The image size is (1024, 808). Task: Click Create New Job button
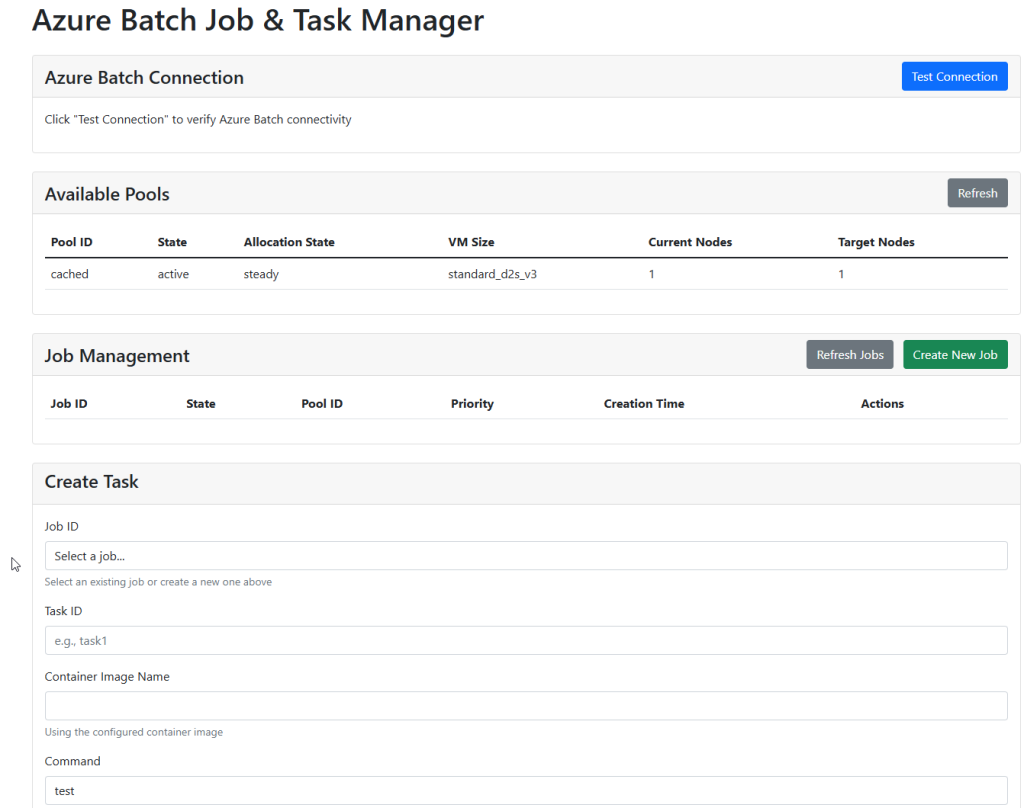pyautogui.click(x=955, y=355)
